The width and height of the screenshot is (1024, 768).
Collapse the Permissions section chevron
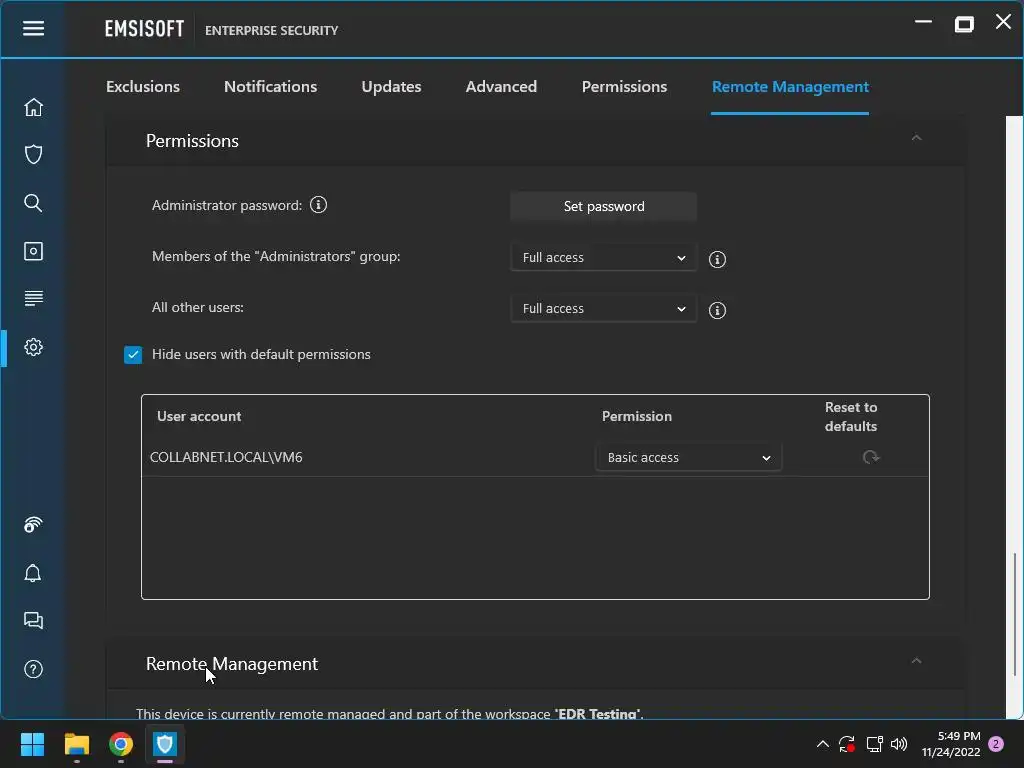[x=916, y=138]
